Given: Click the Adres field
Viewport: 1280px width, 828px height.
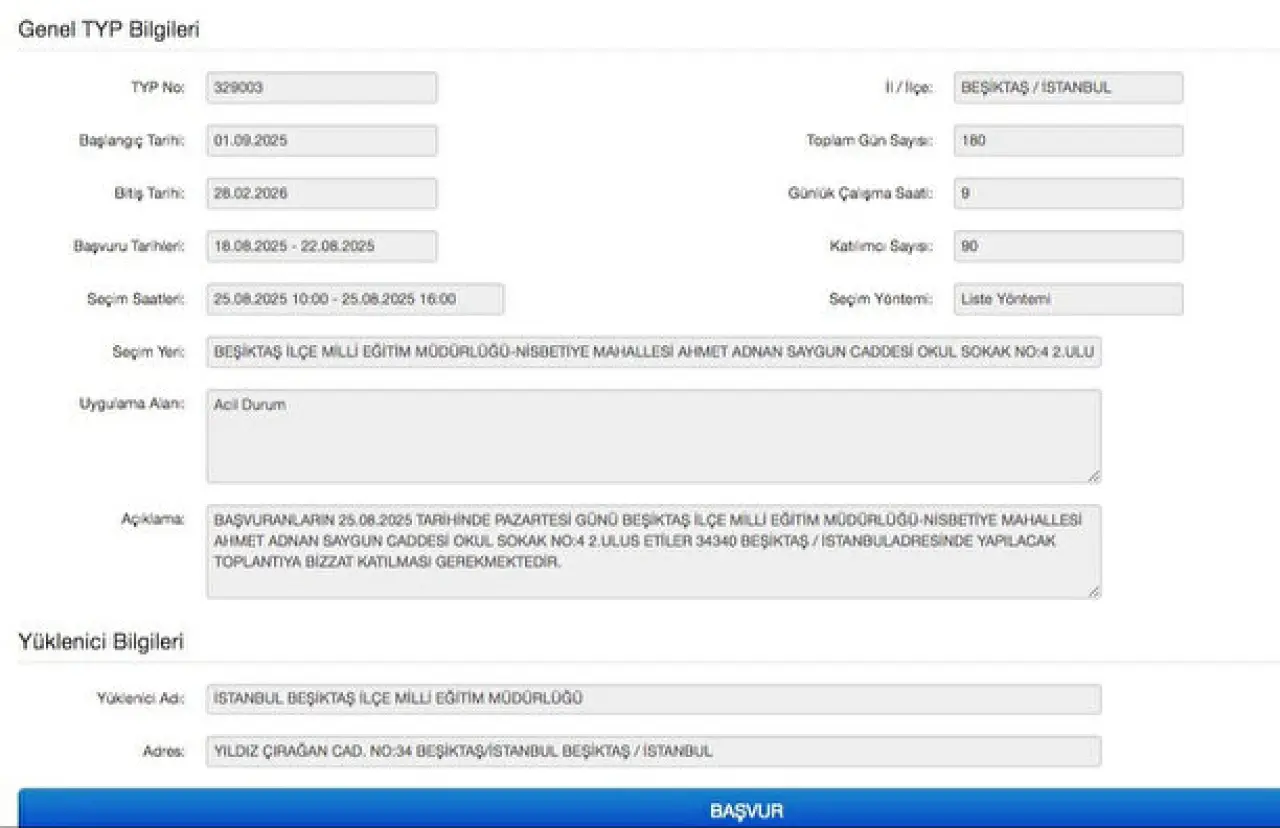Looking at the screenshot, I should coord(653,751).
